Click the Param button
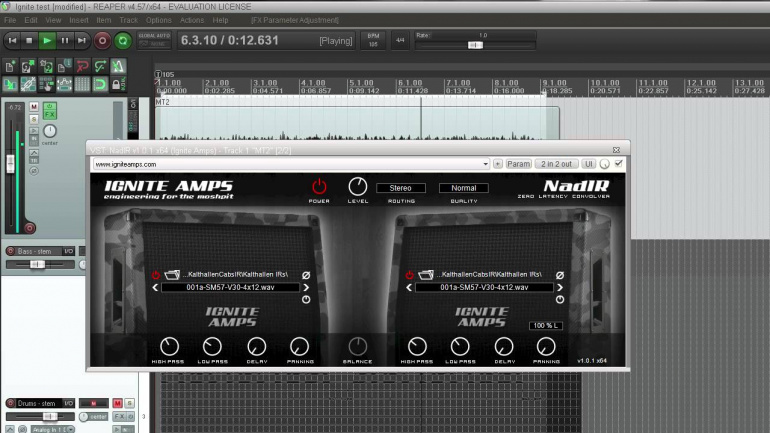Viewport: 770px width, 433px height. tap(518, 163)
